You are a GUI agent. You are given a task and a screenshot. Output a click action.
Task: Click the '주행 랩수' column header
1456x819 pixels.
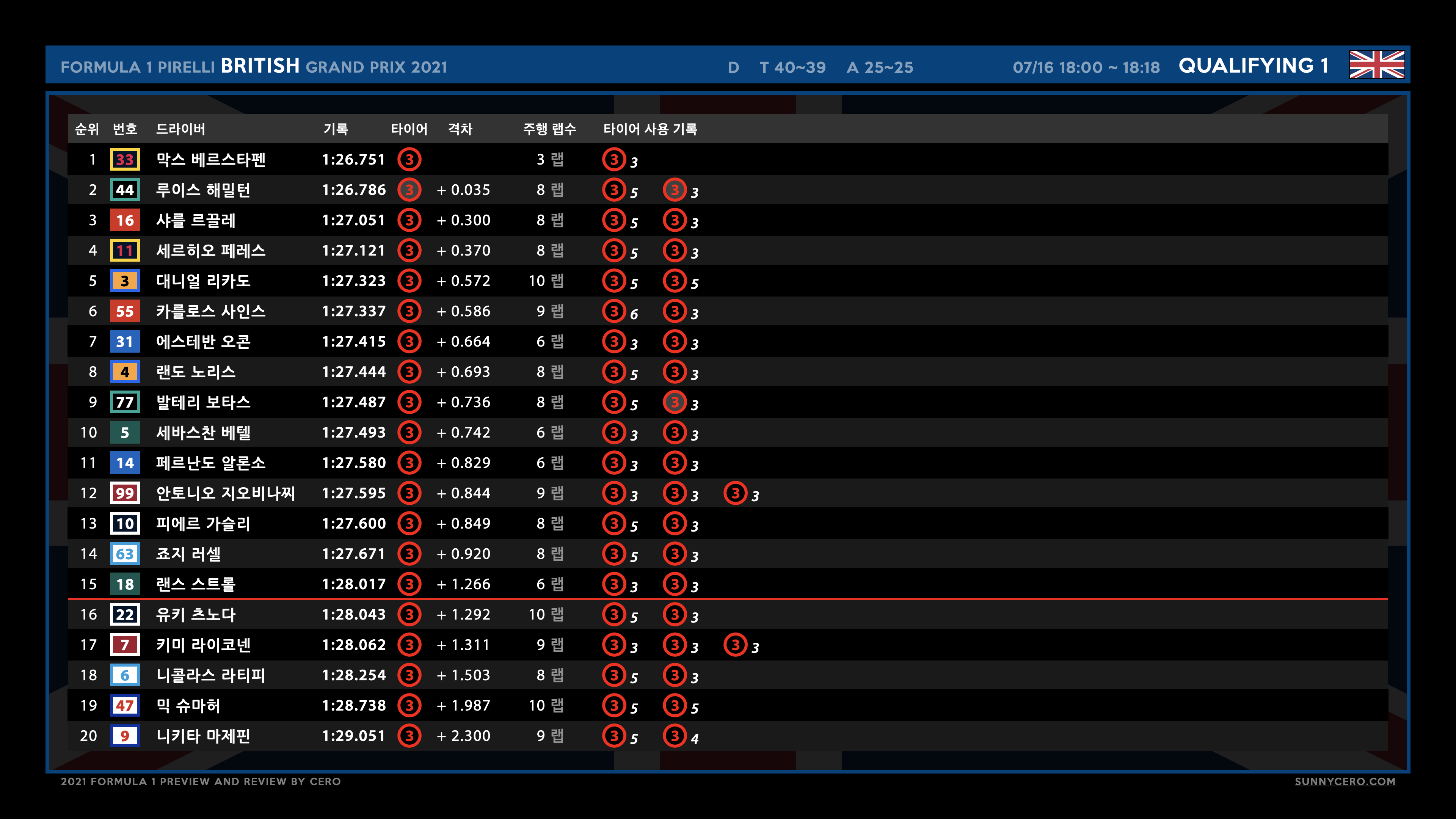(549, 129)
